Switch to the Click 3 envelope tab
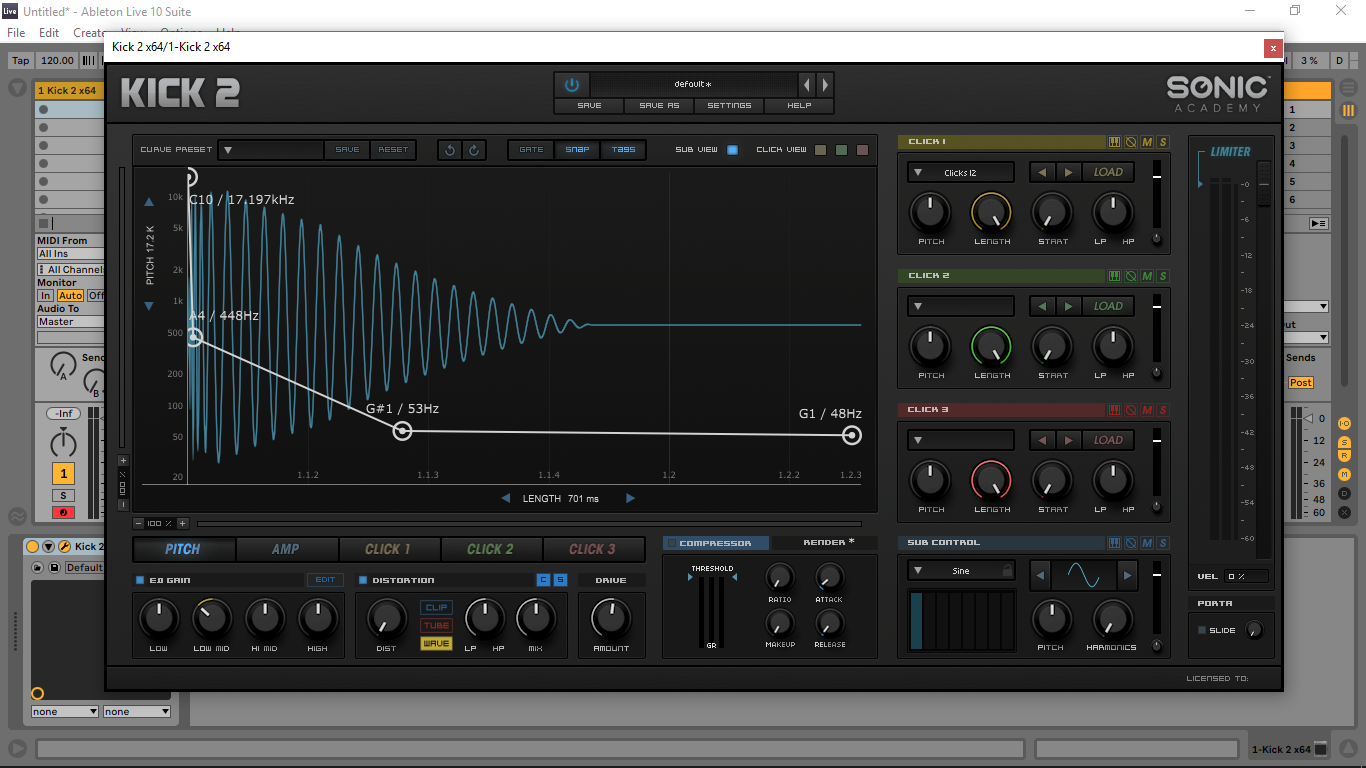Viewport: 1366px width, 768px height. (x=592, y=549)
